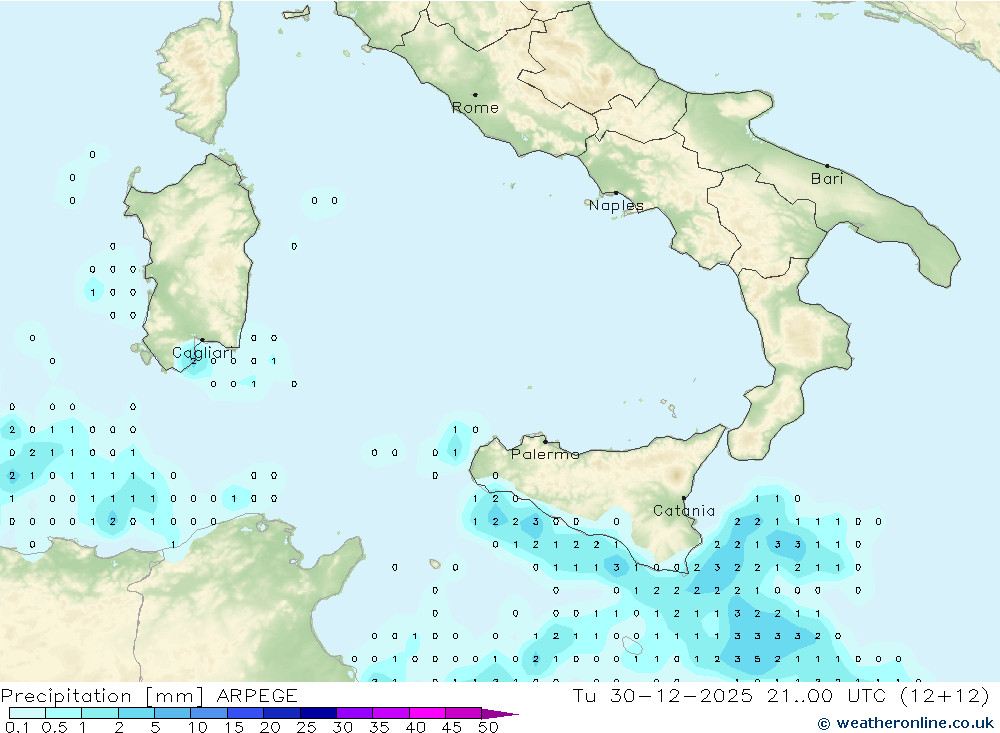
Task: Click the Palermo city label
Action: pos(545,454)
